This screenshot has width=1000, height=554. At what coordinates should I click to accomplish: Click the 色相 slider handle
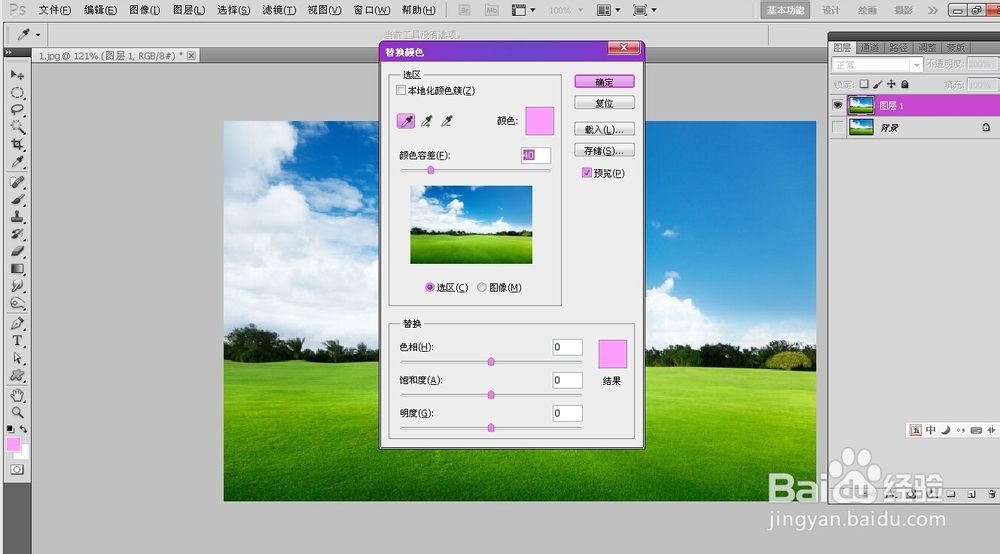click(491, 362)
